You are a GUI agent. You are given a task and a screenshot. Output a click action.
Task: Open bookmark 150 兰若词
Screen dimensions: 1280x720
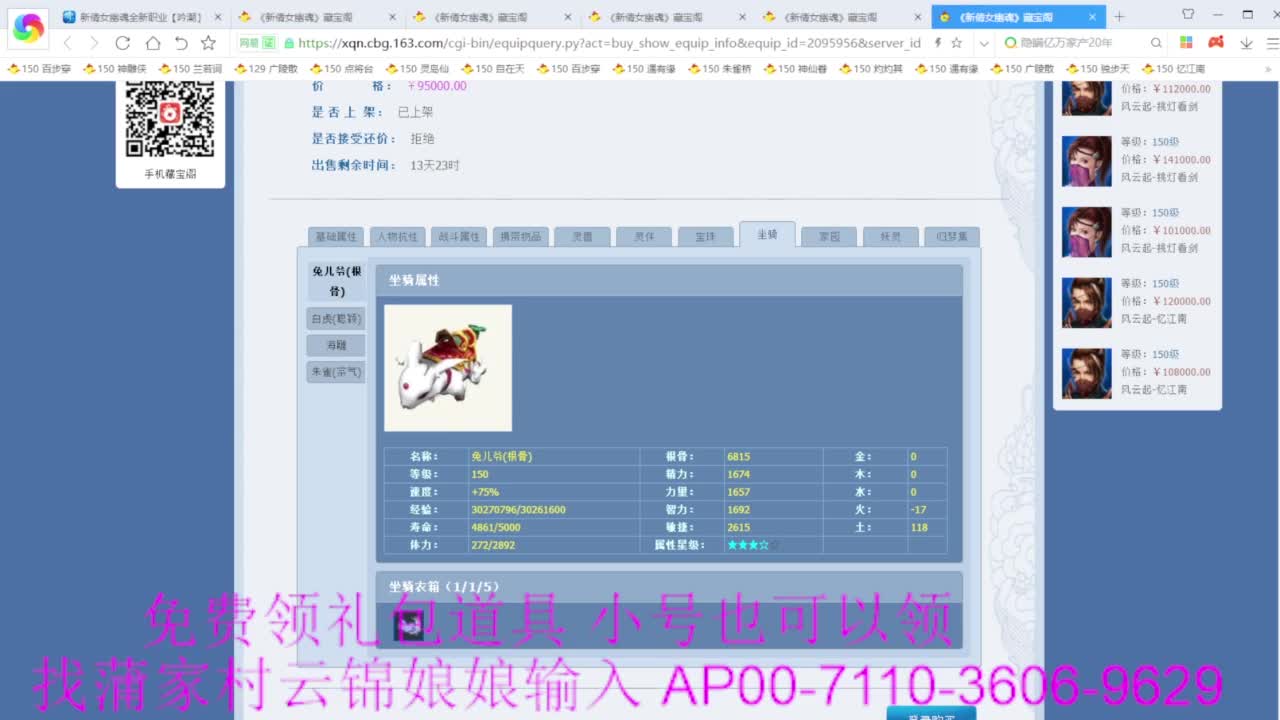[x=188, y=69]
